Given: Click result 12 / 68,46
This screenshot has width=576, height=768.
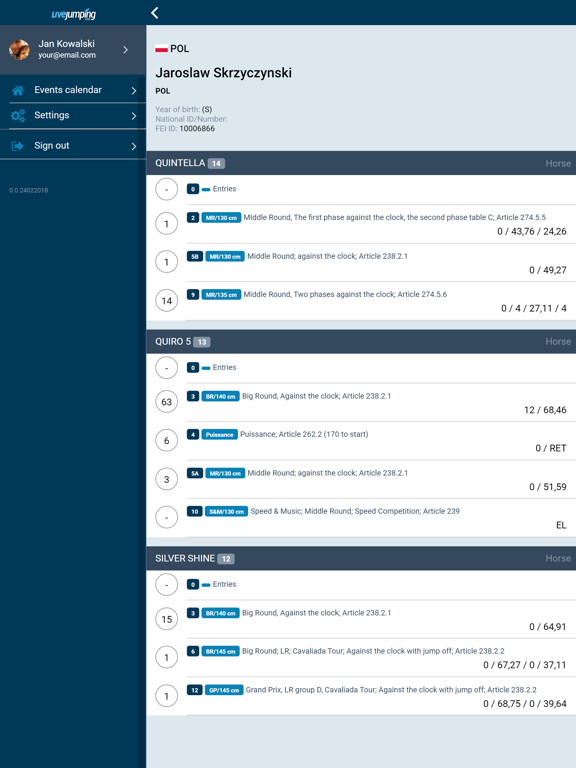Looking at the screenshot, I should click(x=545, y=409).
